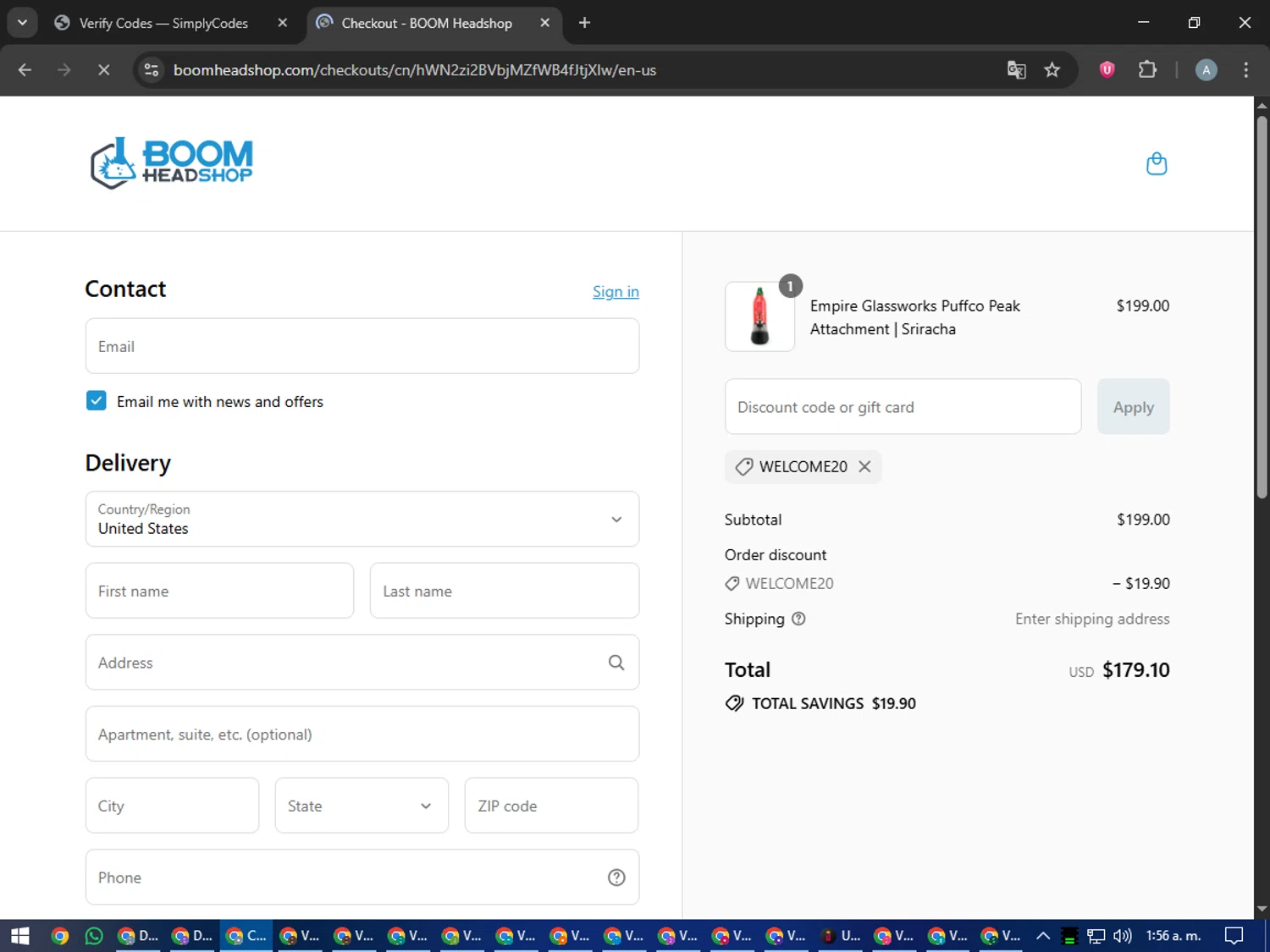
Task: Click the taskbar clock 1:56 a. m.
Action: click(x=1173, y=936)
